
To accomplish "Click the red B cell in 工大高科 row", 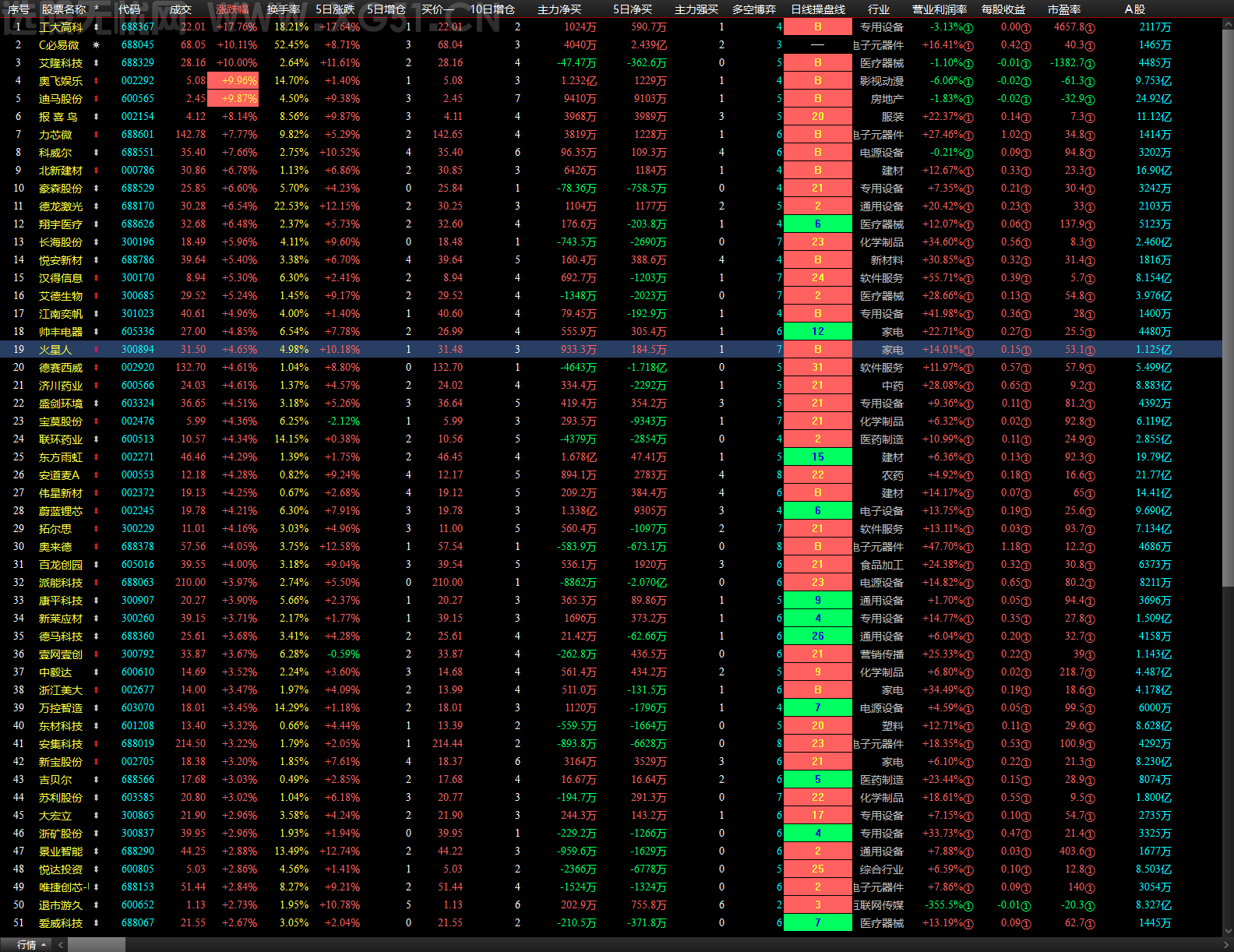I will point(818,27).
